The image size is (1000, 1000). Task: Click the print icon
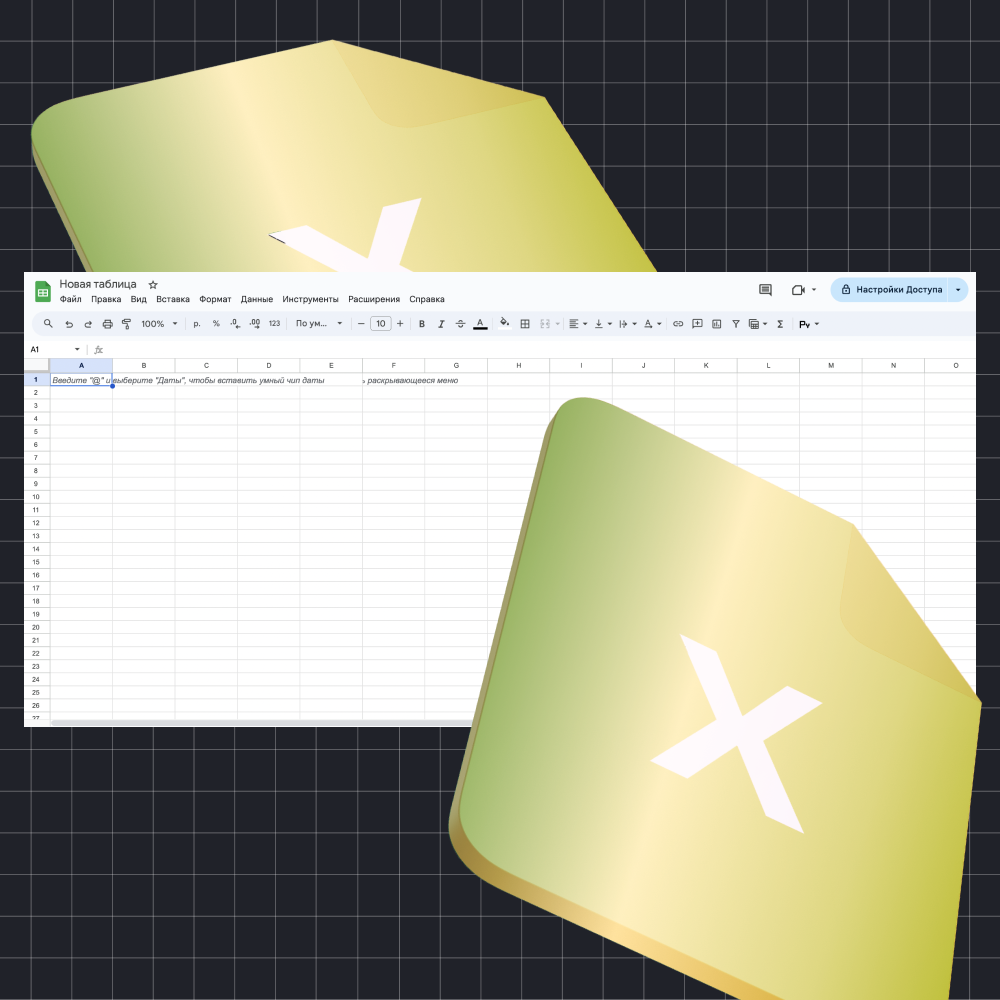pyautogui.click(x=107, y=324)
